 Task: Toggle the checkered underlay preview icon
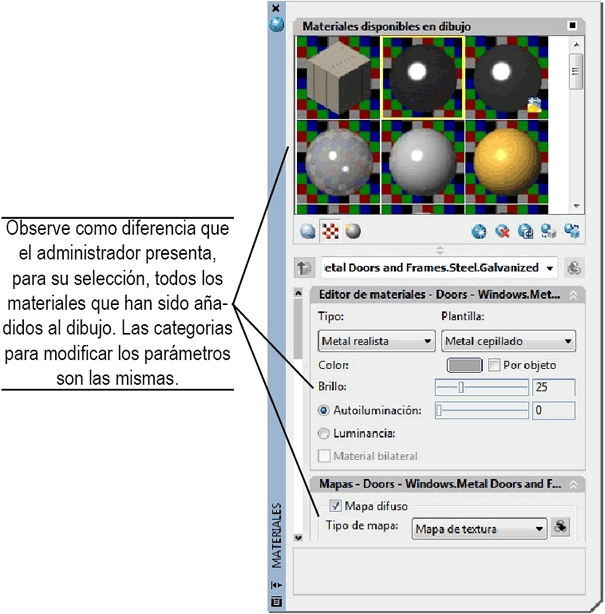331,232
